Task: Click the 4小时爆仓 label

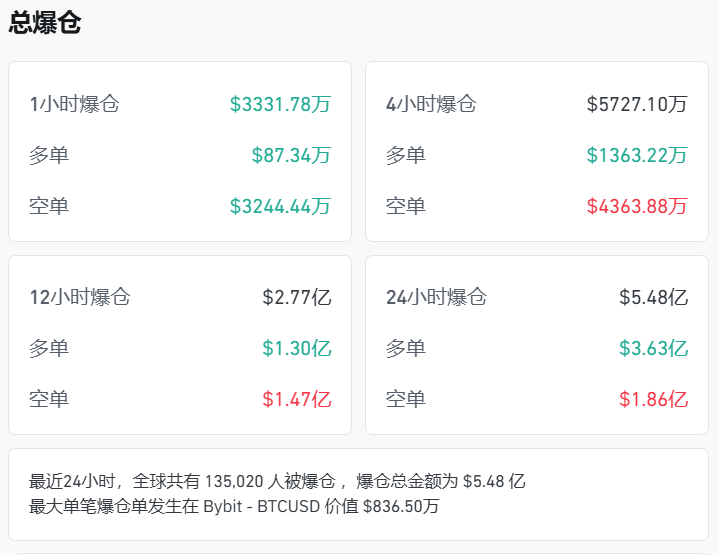Action: coord(431,104)
